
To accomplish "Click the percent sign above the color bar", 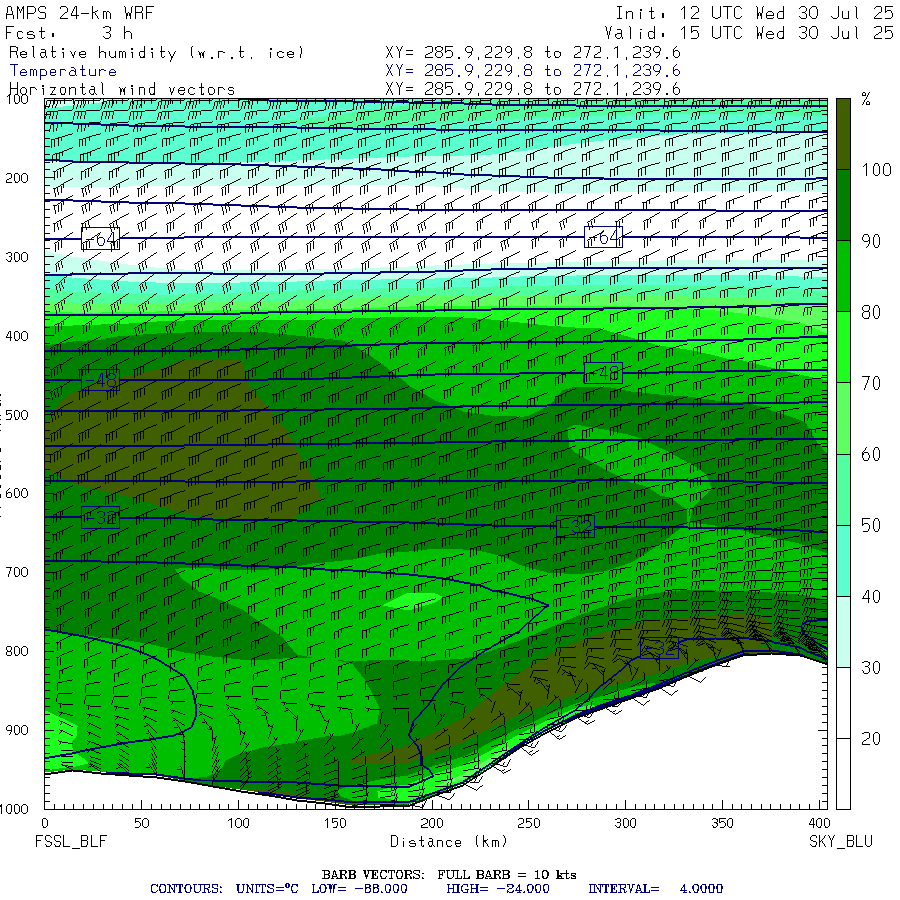I will [866, 99].
